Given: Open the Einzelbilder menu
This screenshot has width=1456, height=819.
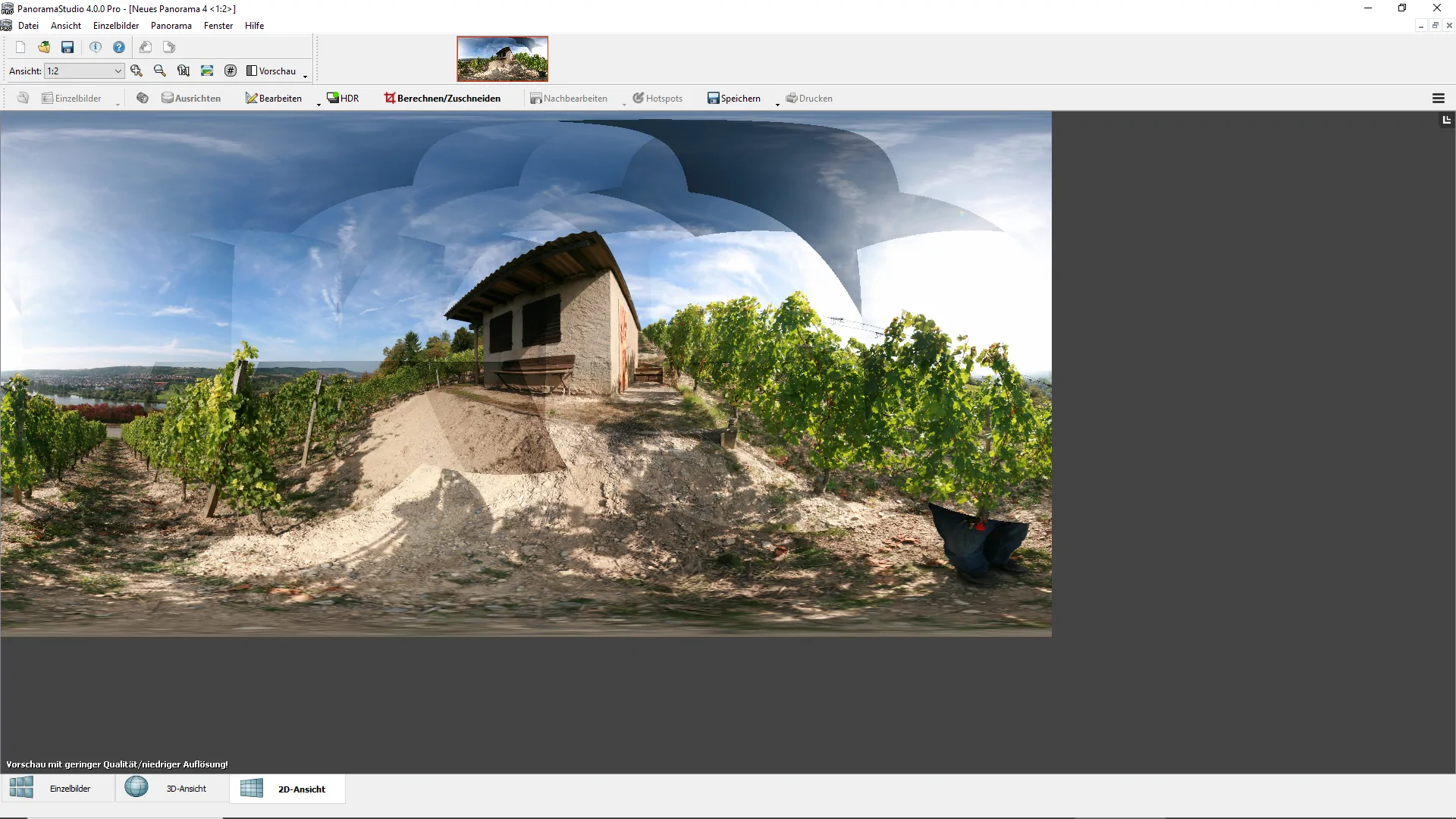Looking at the screenshot, I should coord(116,25).
